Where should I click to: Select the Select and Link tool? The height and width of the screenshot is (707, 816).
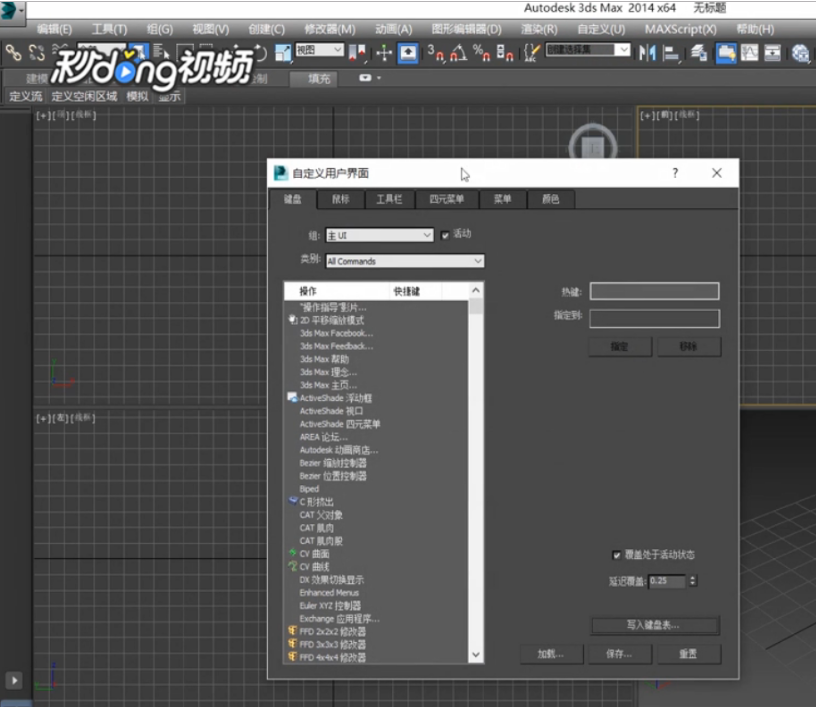coord(14,53)
